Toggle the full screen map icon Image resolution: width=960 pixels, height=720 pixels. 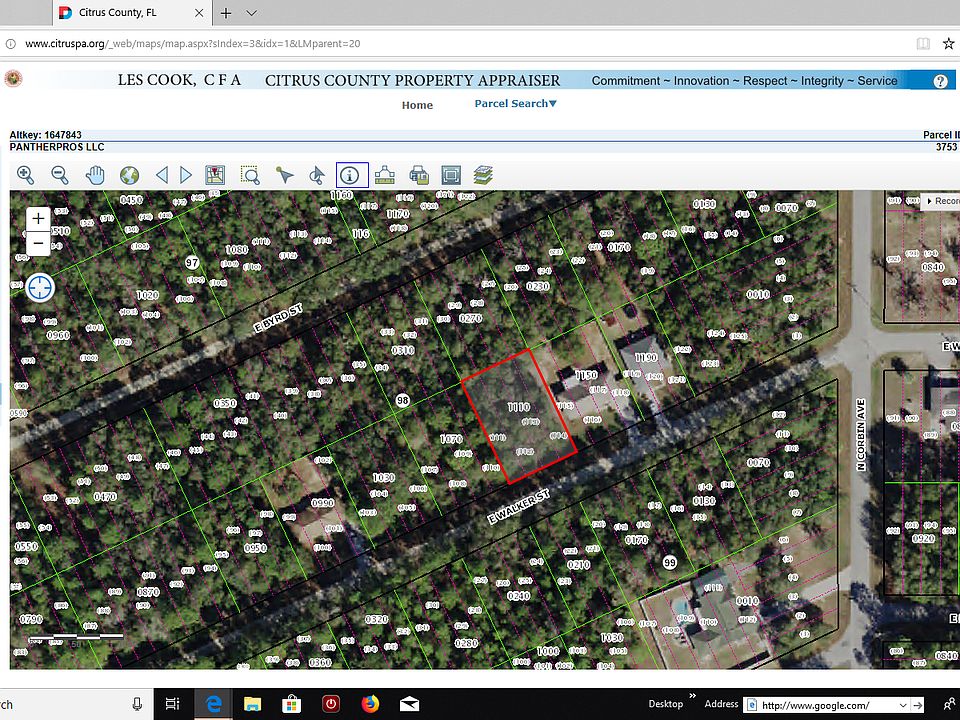451,175
